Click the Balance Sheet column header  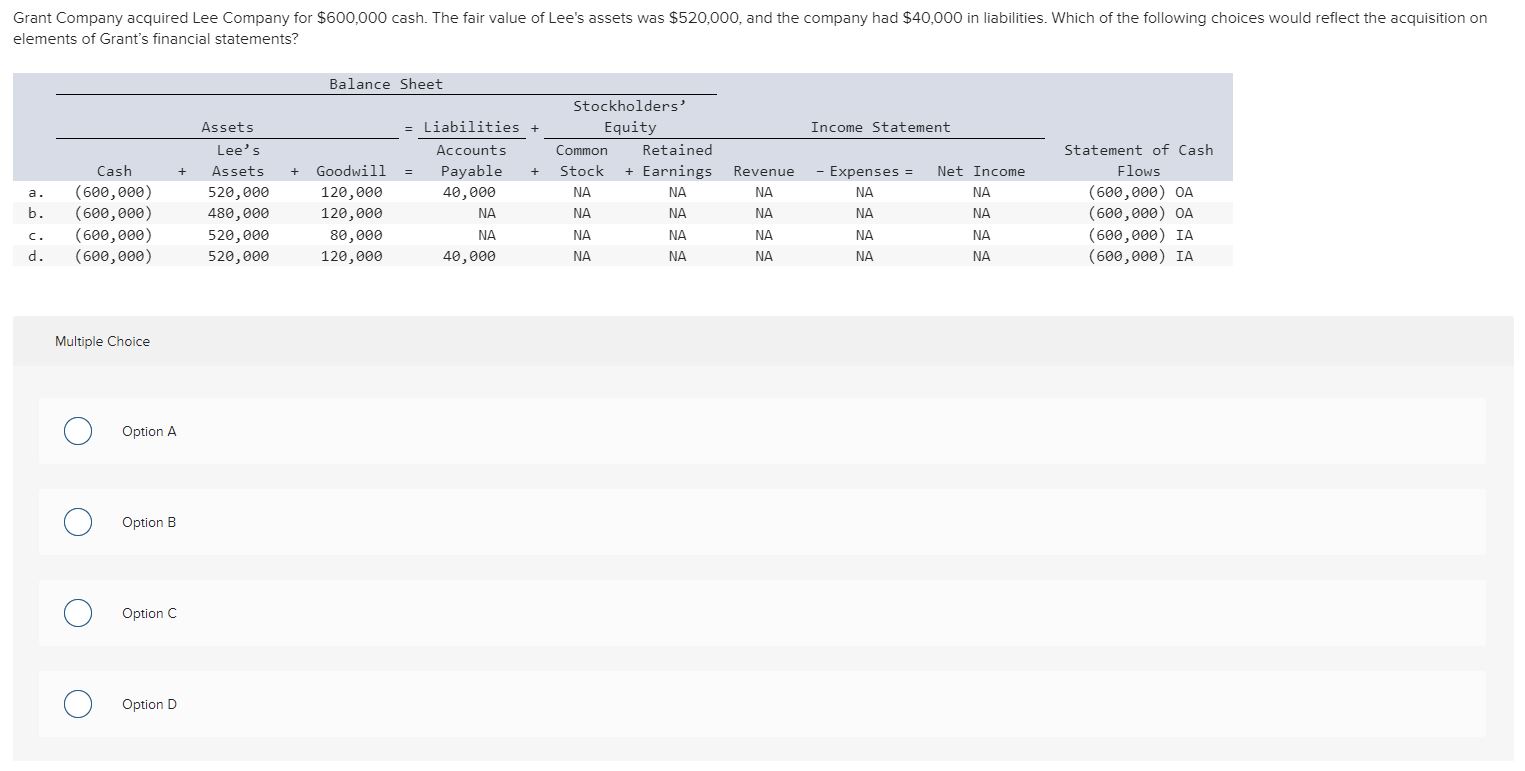pos(385,83)
